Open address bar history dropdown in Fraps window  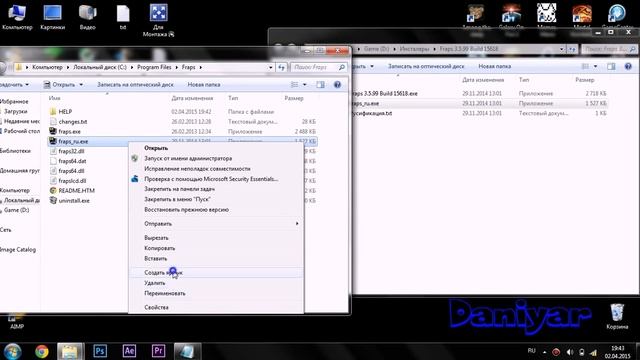point(271,67)
